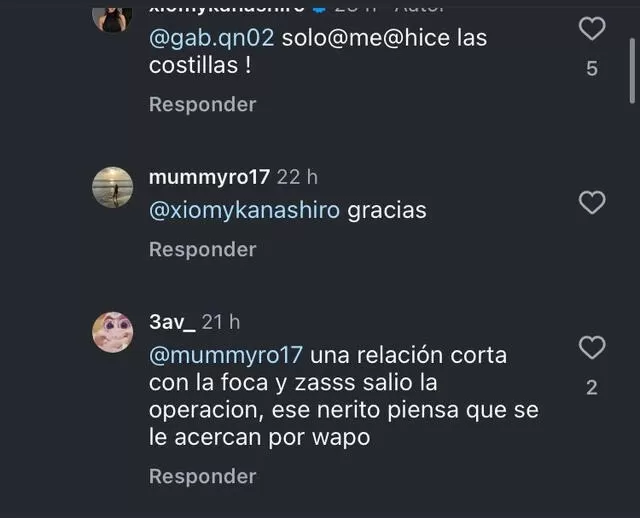Reply to the 'costillas' comment
Image resolution: width=640 pixels, height=518 pixels.
click(202, 104)
